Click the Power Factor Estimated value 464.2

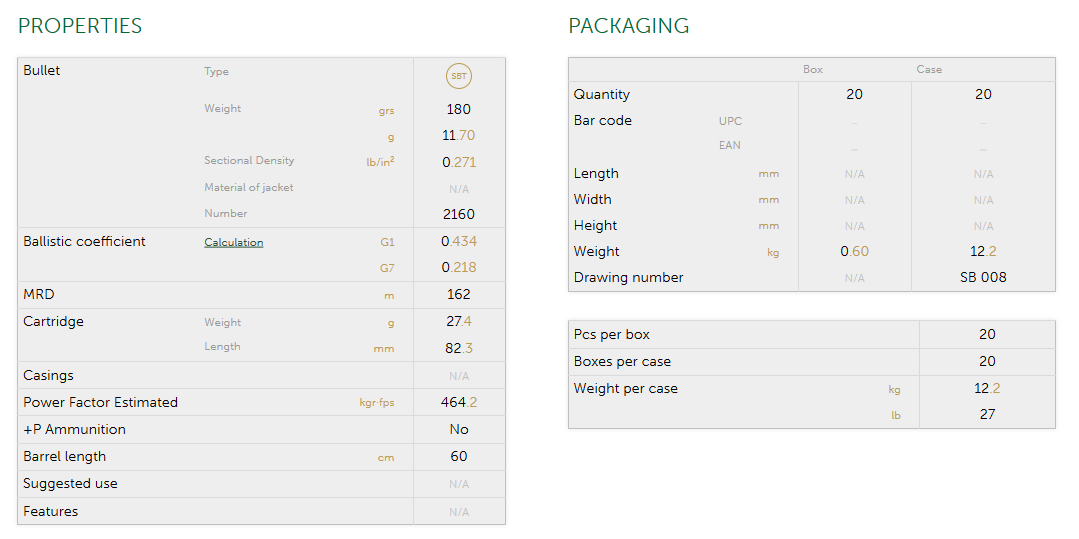(x=459, y=402)
